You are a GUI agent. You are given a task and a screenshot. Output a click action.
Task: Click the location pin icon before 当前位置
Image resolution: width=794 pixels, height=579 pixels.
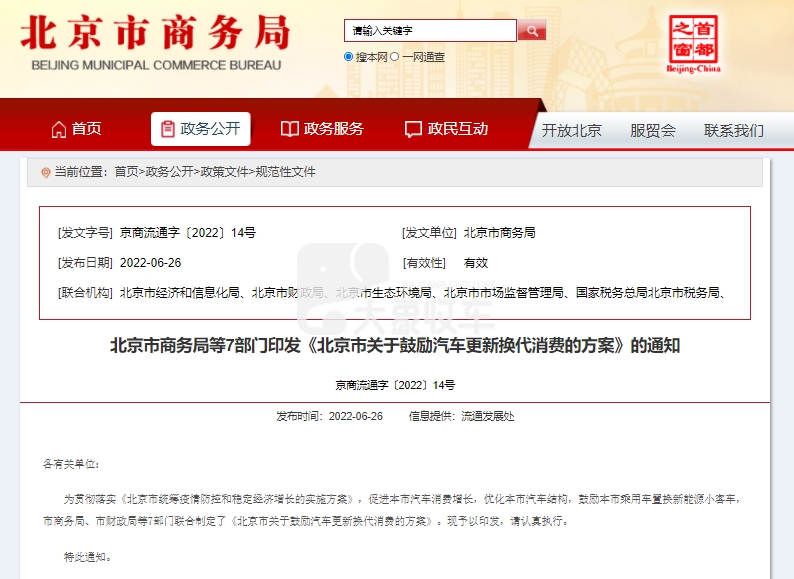tap(45, 173)
